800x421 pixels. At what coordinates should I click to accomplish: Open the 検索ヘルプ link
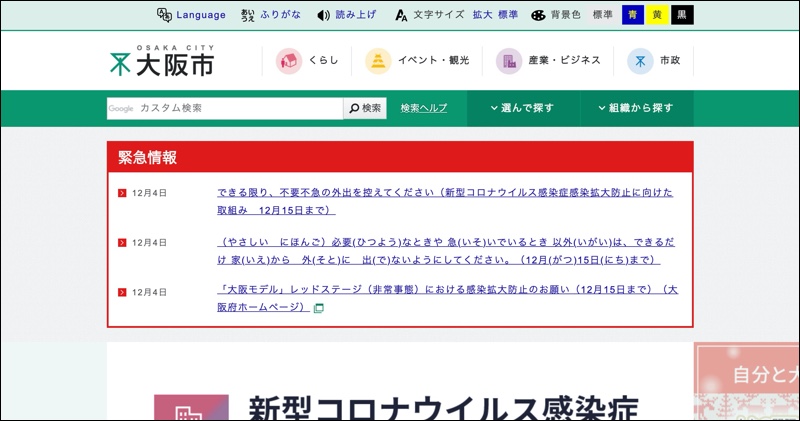[423, 108]
